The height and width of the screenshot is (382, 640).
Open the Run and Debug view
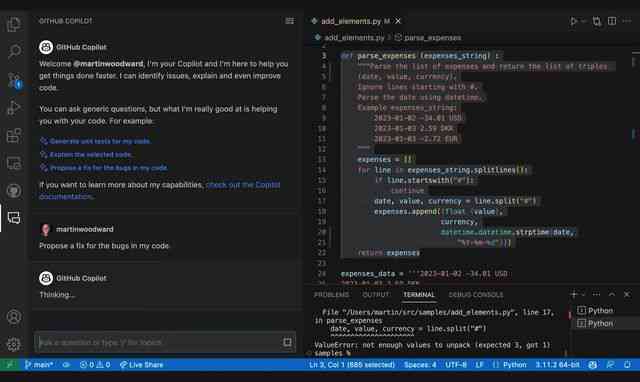pos(14,108)
